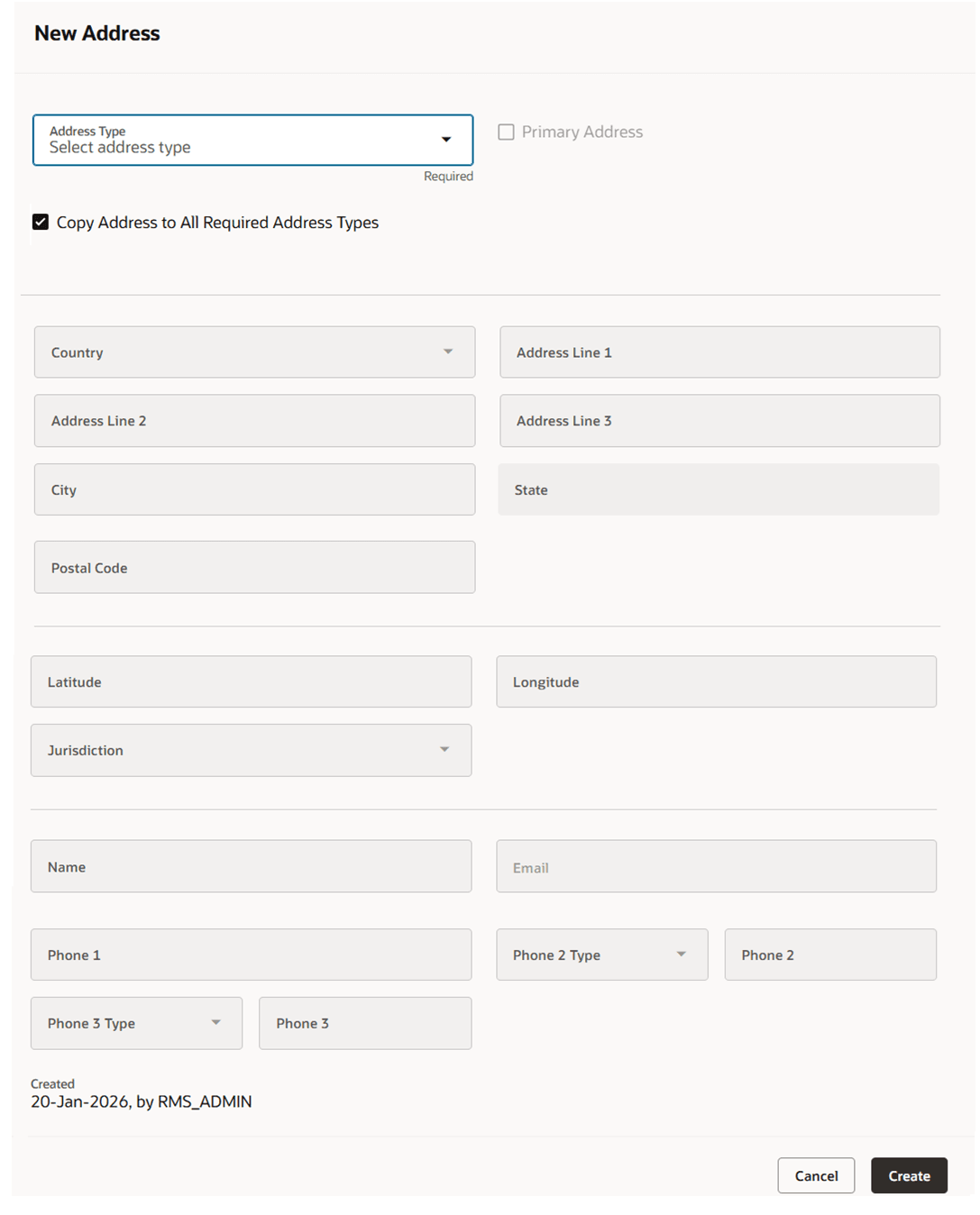Focus the Address Line 2 field
Image resolution: width=980 pixels, height=1215 pixels.
point(254,421)
